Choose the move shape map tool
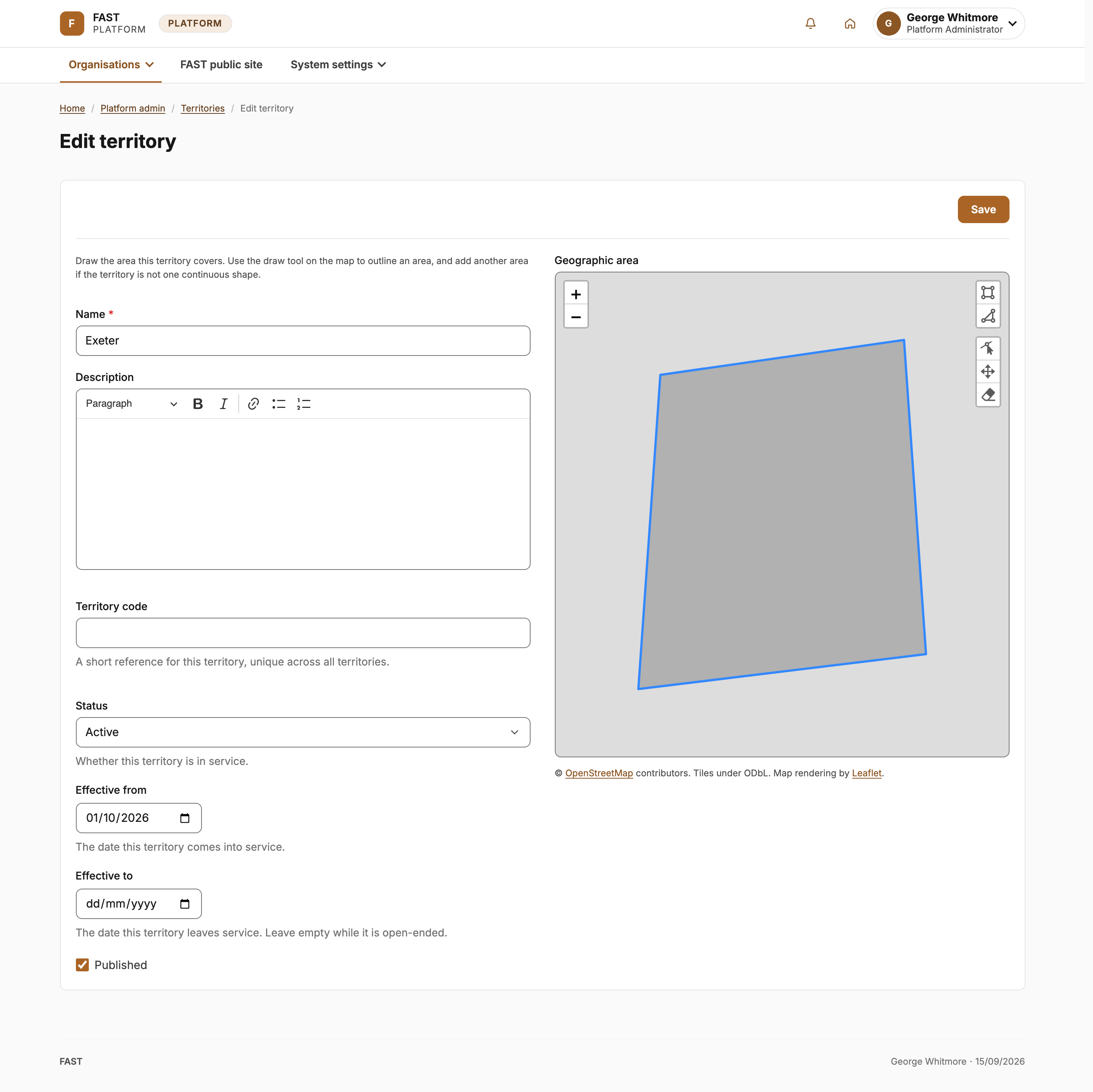 pyautogui.click(x=987, y=371)
